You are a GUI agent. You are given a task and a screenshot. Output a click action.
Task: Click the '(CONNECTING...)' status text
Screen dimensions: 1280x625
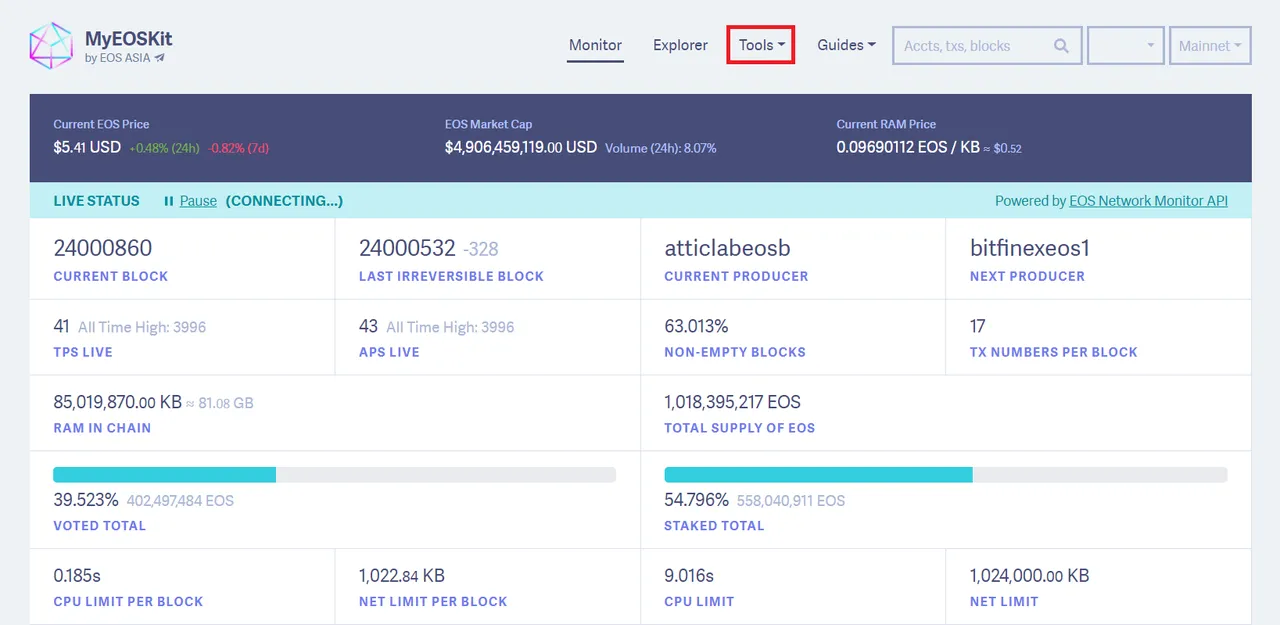click(284, 201)
